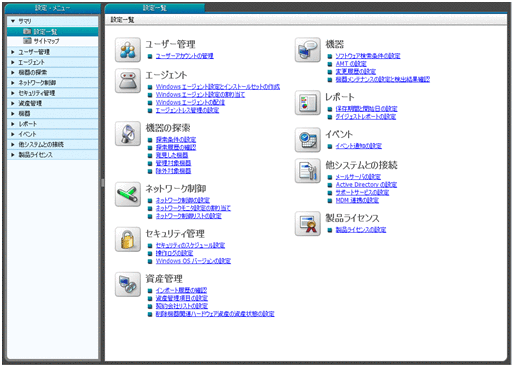Collapse the サマリ tree node
The image size is (514, 367).
[13, 21]
